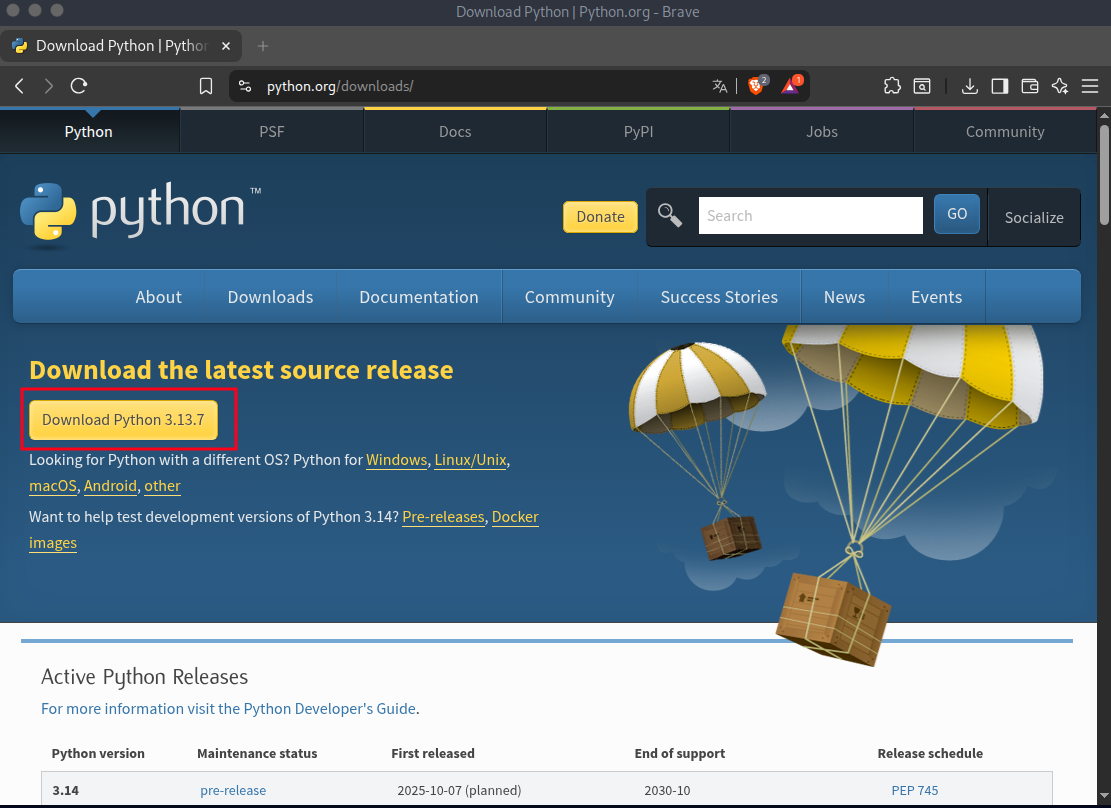Image resolution: width=1111 pixels, height=808 pixels.
Task: Open the PEP 745 release schedule link
Action: pos(915,790)
